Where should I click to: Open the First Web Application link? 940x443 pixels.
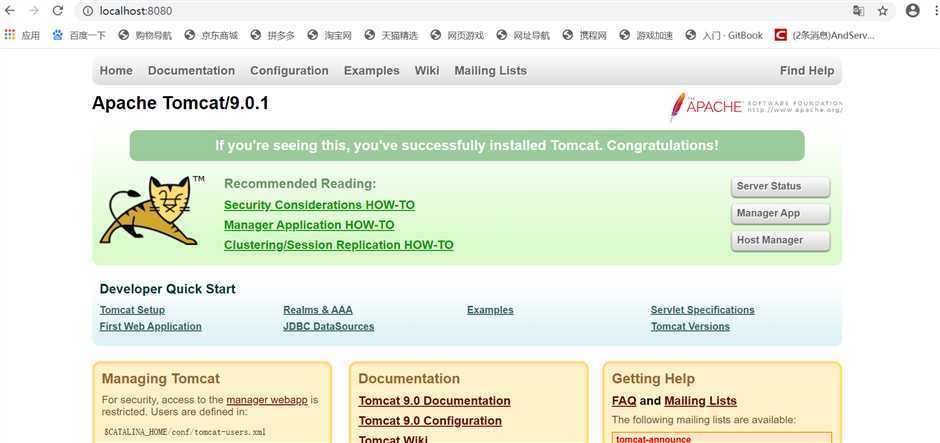[150, 327]
